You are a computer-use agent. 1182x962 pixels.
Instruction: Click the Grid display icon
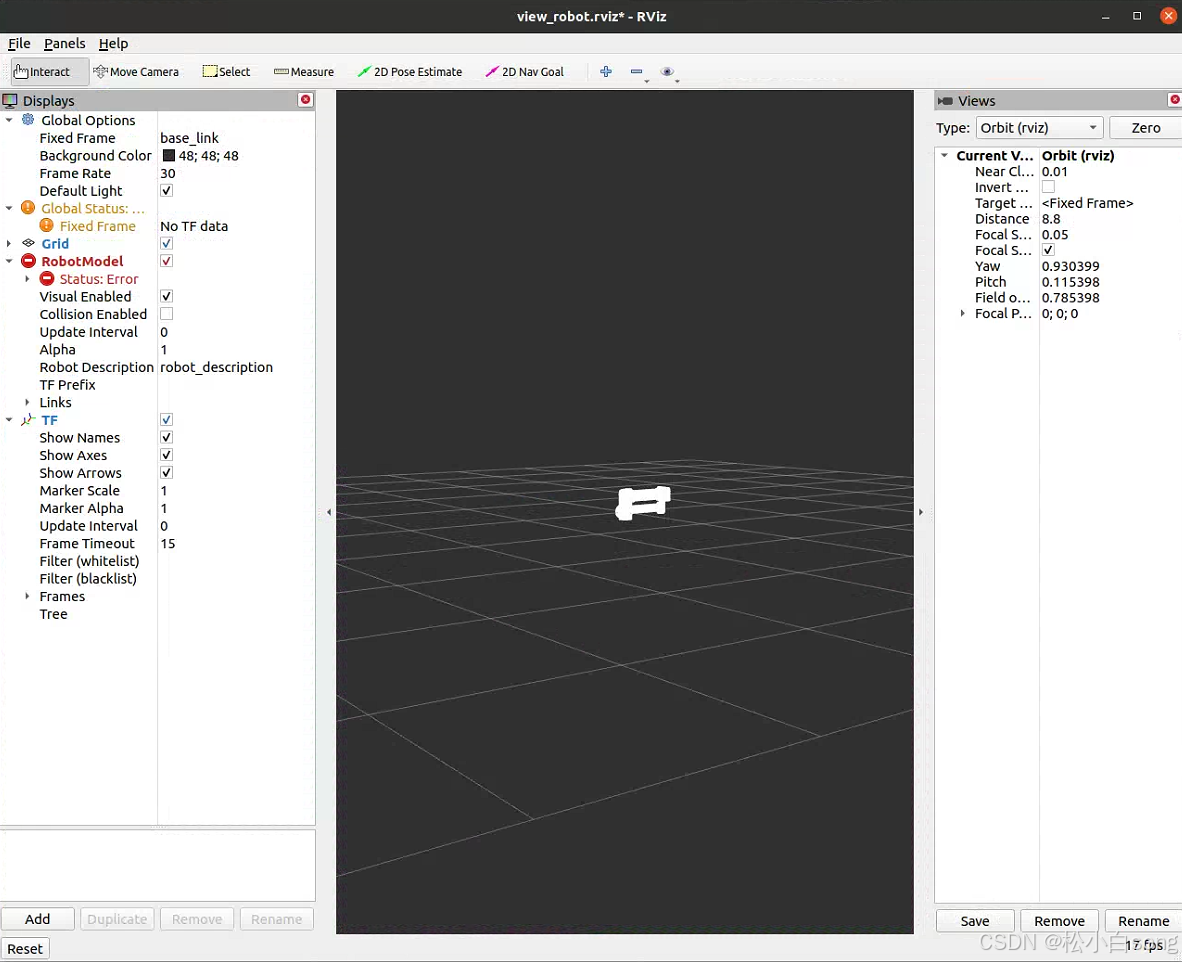tap(28, 243)
